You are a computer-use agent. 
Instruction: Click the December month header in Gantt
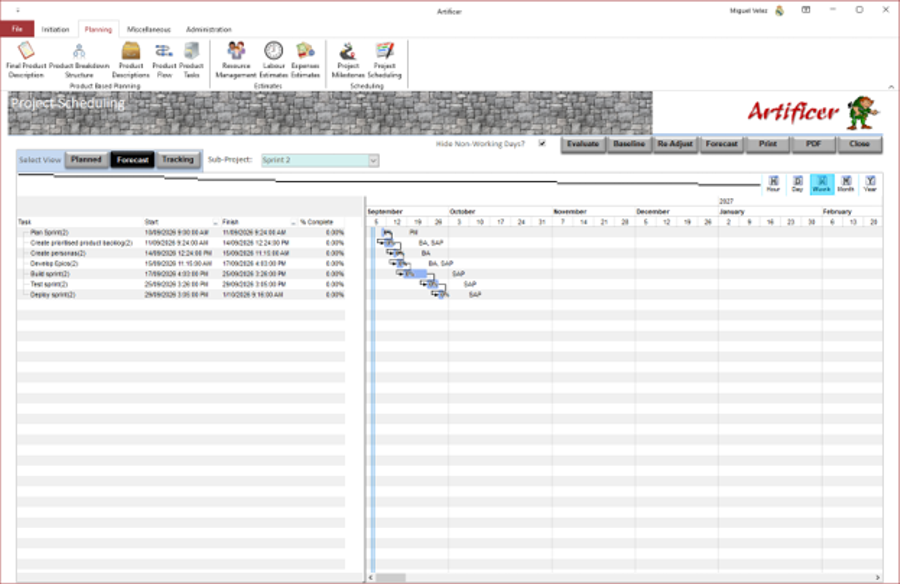653,212
